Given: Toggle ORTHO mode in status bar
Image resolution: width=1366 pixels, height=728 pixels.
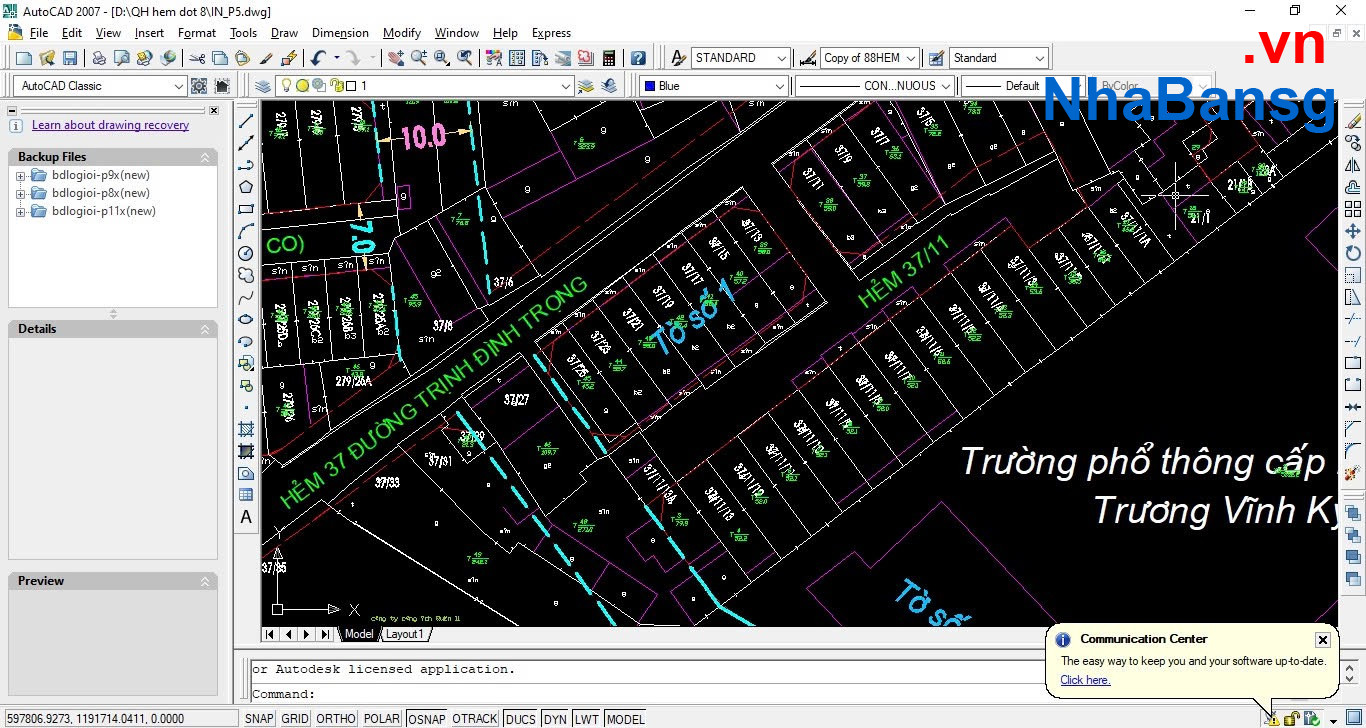Looking at the screenshot, I should [335, 719].
